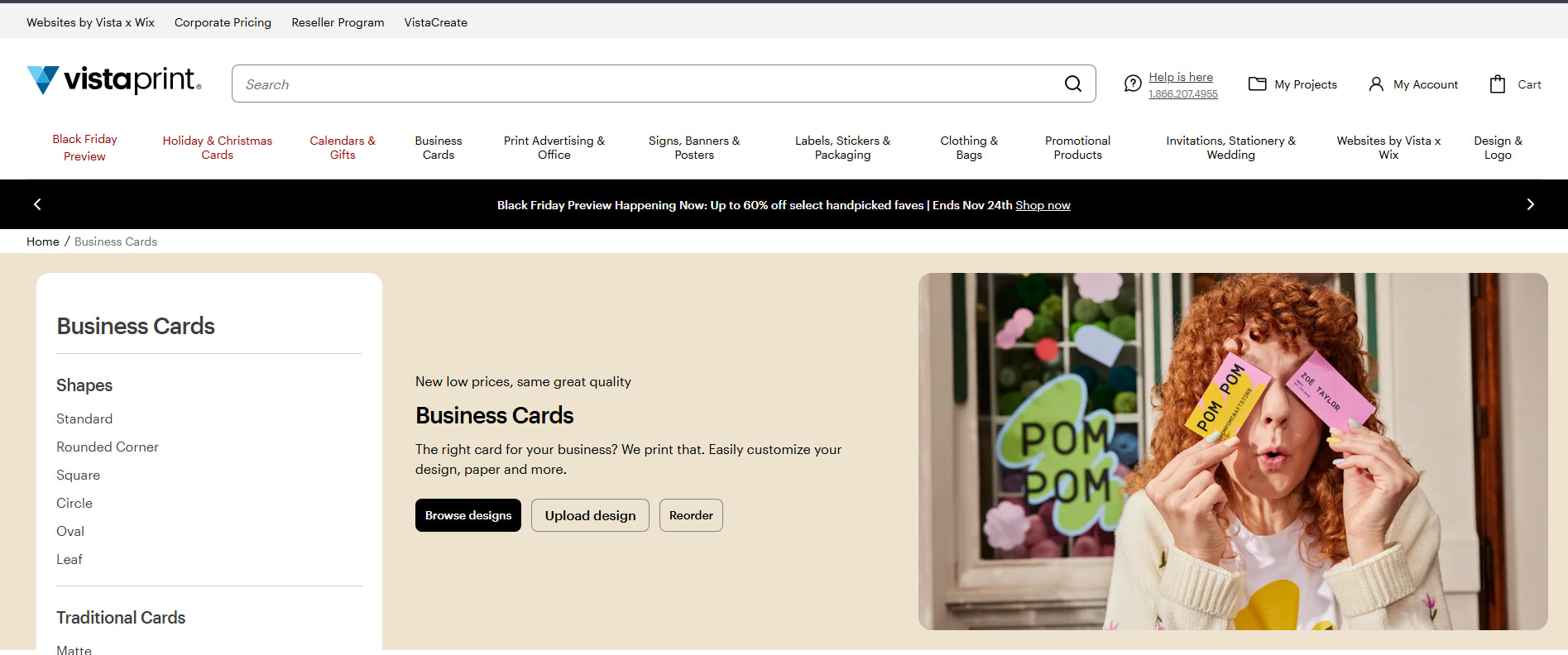Image resolution: width=1568 pixels, height=655 pixels.
Task: Open Calendars & Gifts menu
Action: click(x=343, y=147)
